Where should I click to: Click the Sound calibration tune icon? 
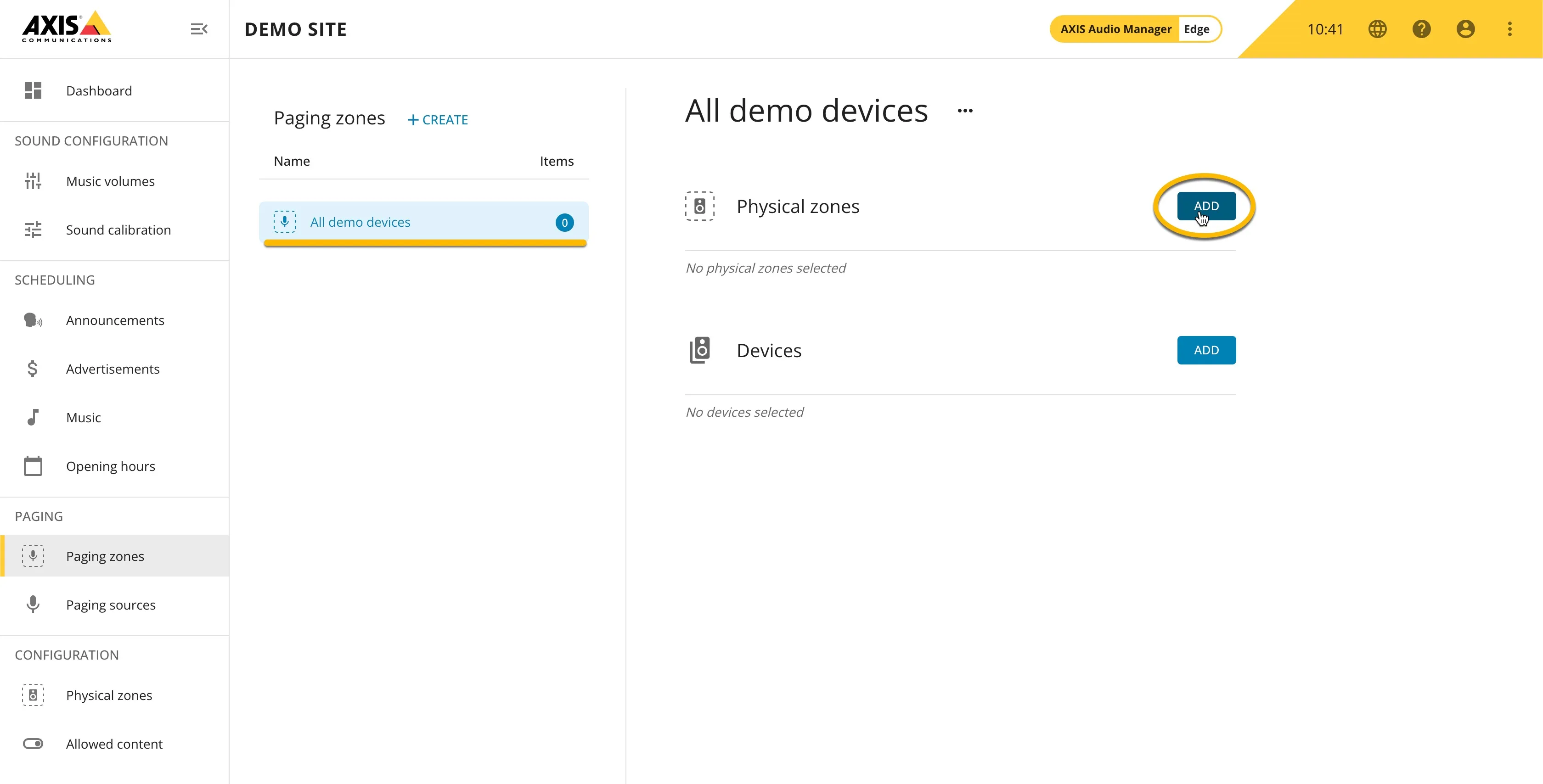pyautogui.click(x=33, y=230)
